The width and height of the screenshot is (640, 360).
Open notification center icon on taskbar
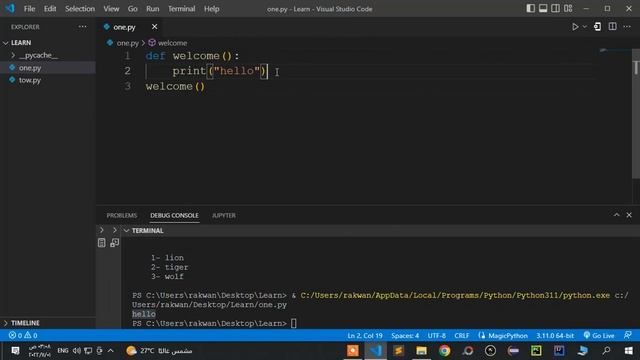15,351
